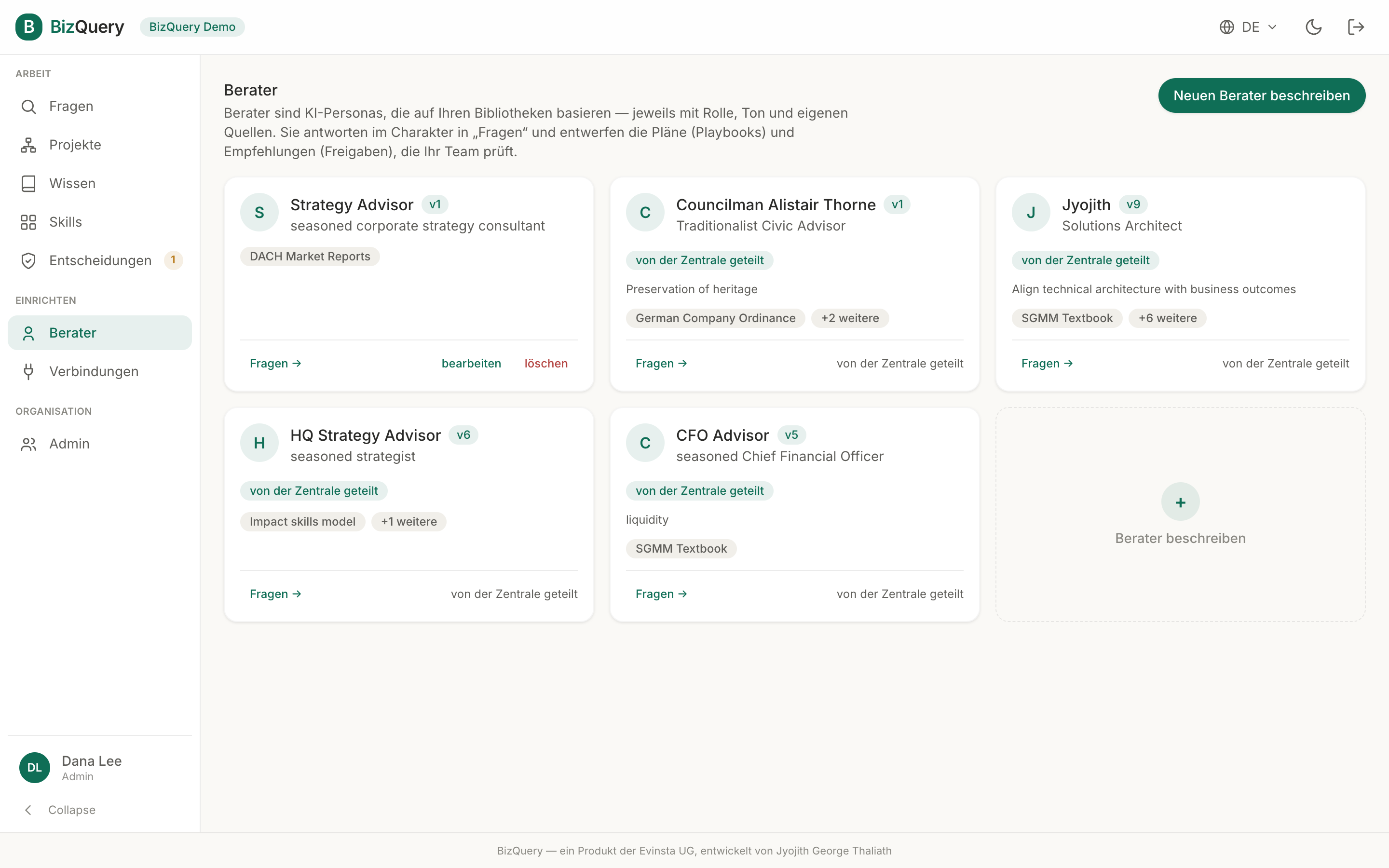Click the HQ Strategy Advisor H avatar
The height and width of the screenshot is (868, 1389).
(x=259, y=443)
